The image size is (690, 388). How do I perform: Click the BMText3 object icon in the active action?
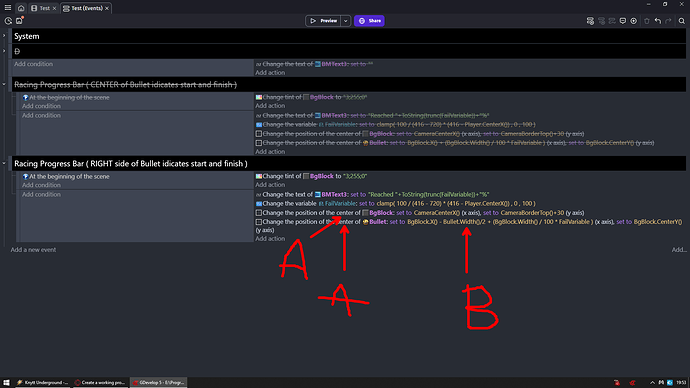click(x=317, y=194)
